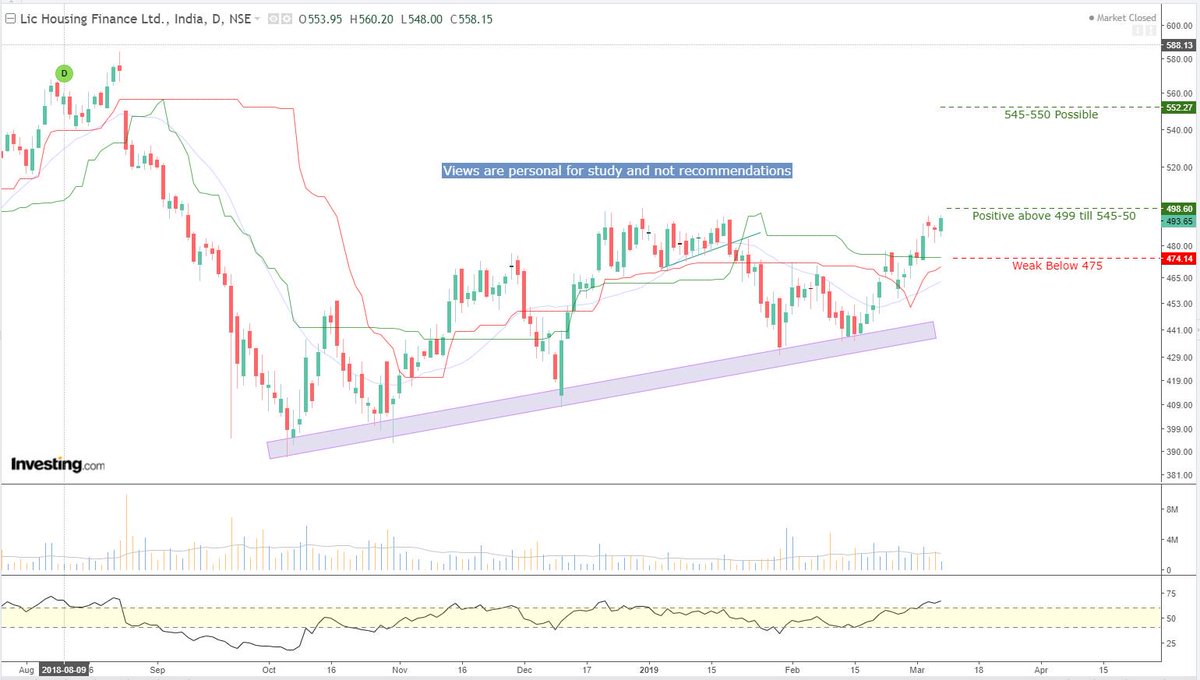Select 'Positive above 499 till 545-50' annotation
The height and width of the screenshot is (680, 1200).
[1053, 215]
